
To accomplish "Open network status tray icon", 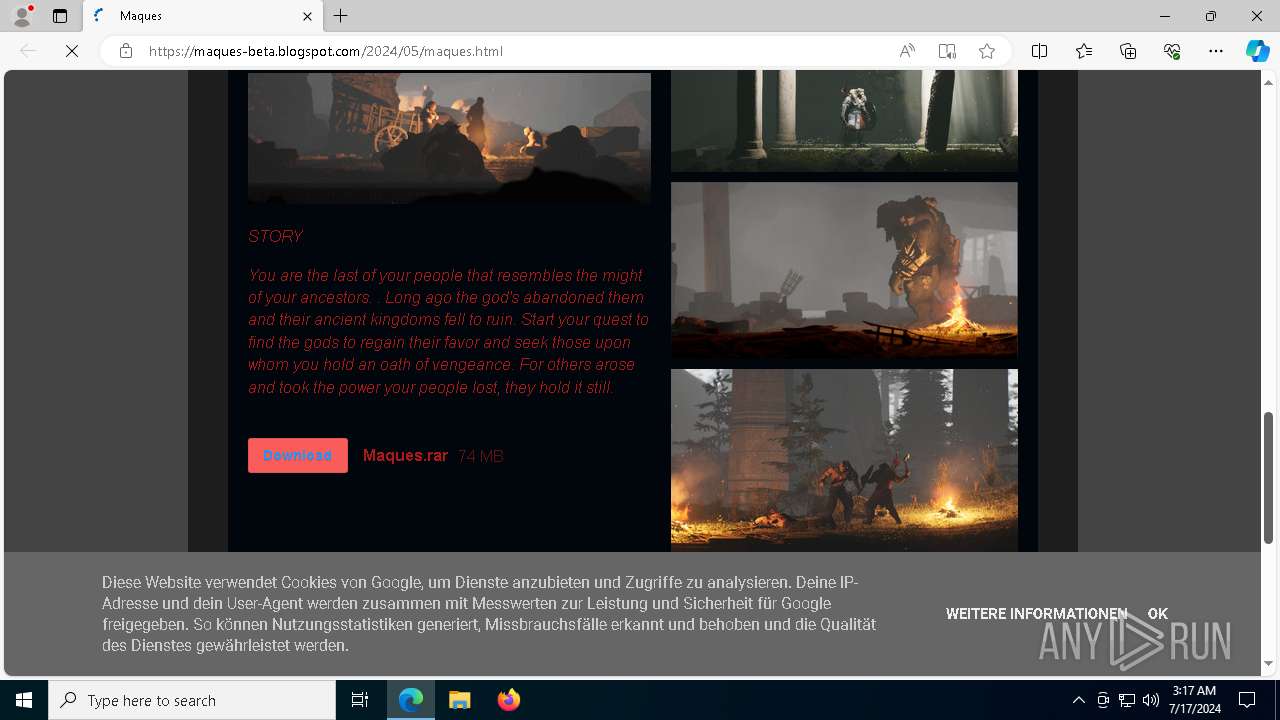I will (x=1127, y=700).
